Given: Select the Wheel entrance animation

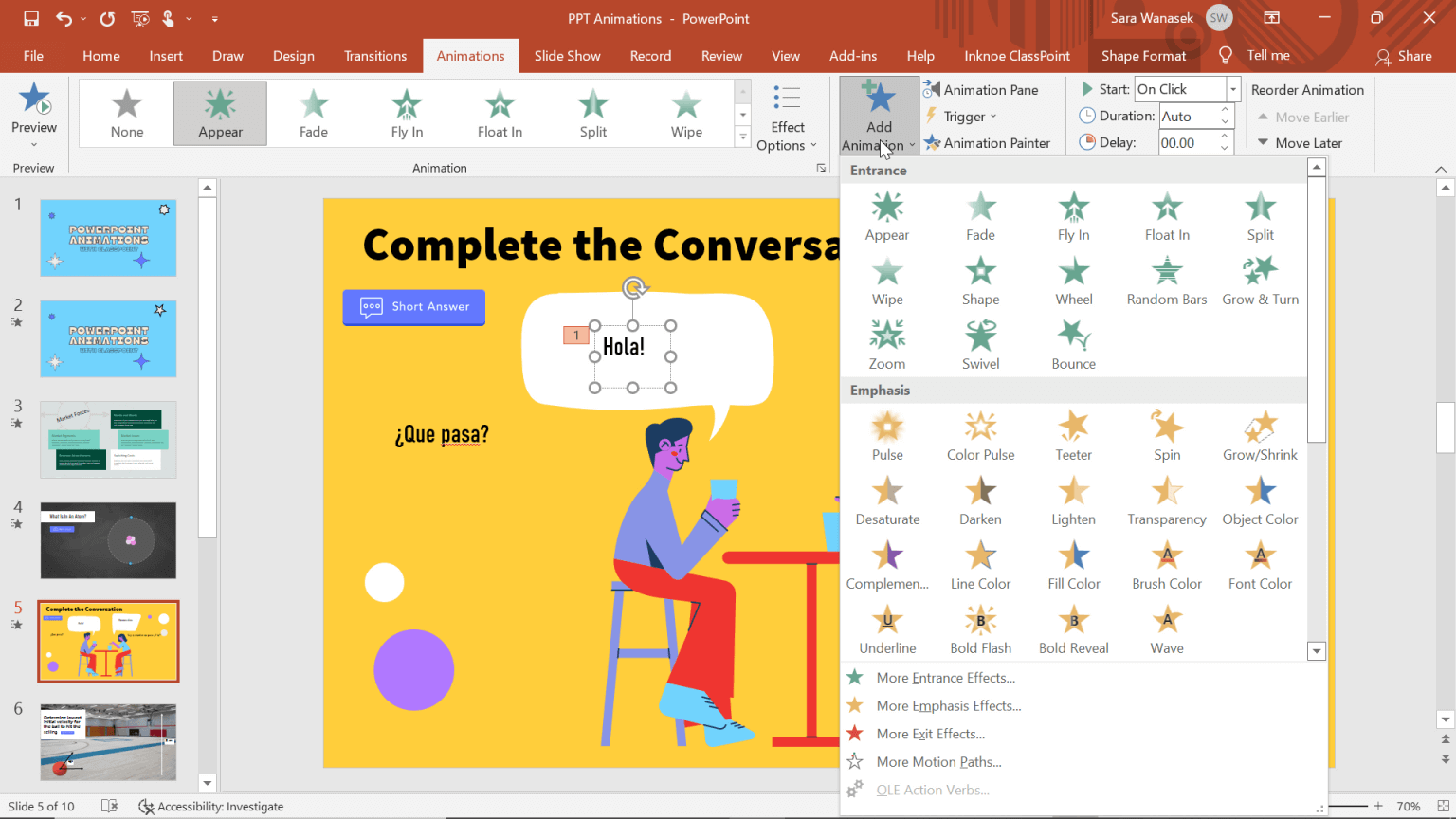Looking at the screenshot, I should pos(1073,280).
